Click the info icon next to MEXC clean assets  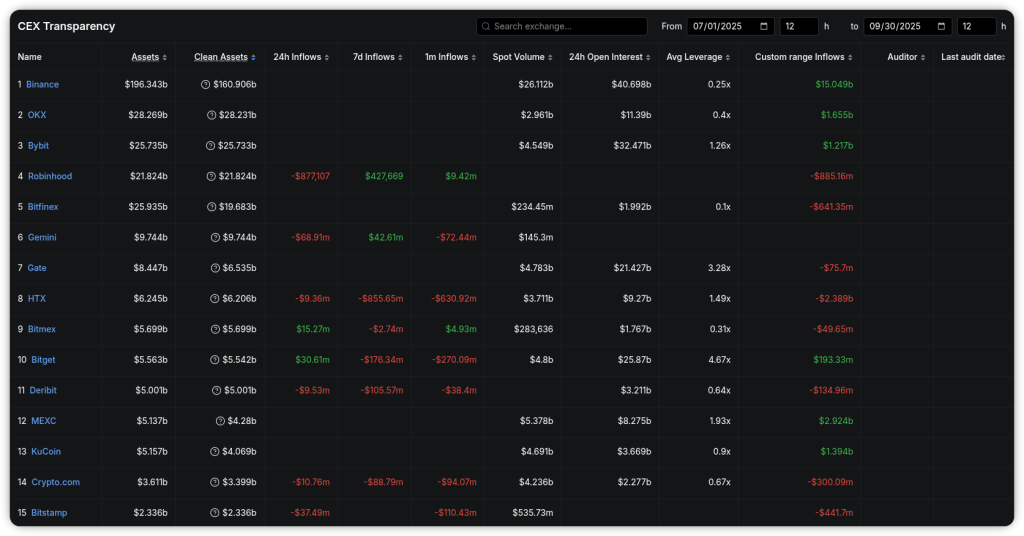[x=220, y=421]
